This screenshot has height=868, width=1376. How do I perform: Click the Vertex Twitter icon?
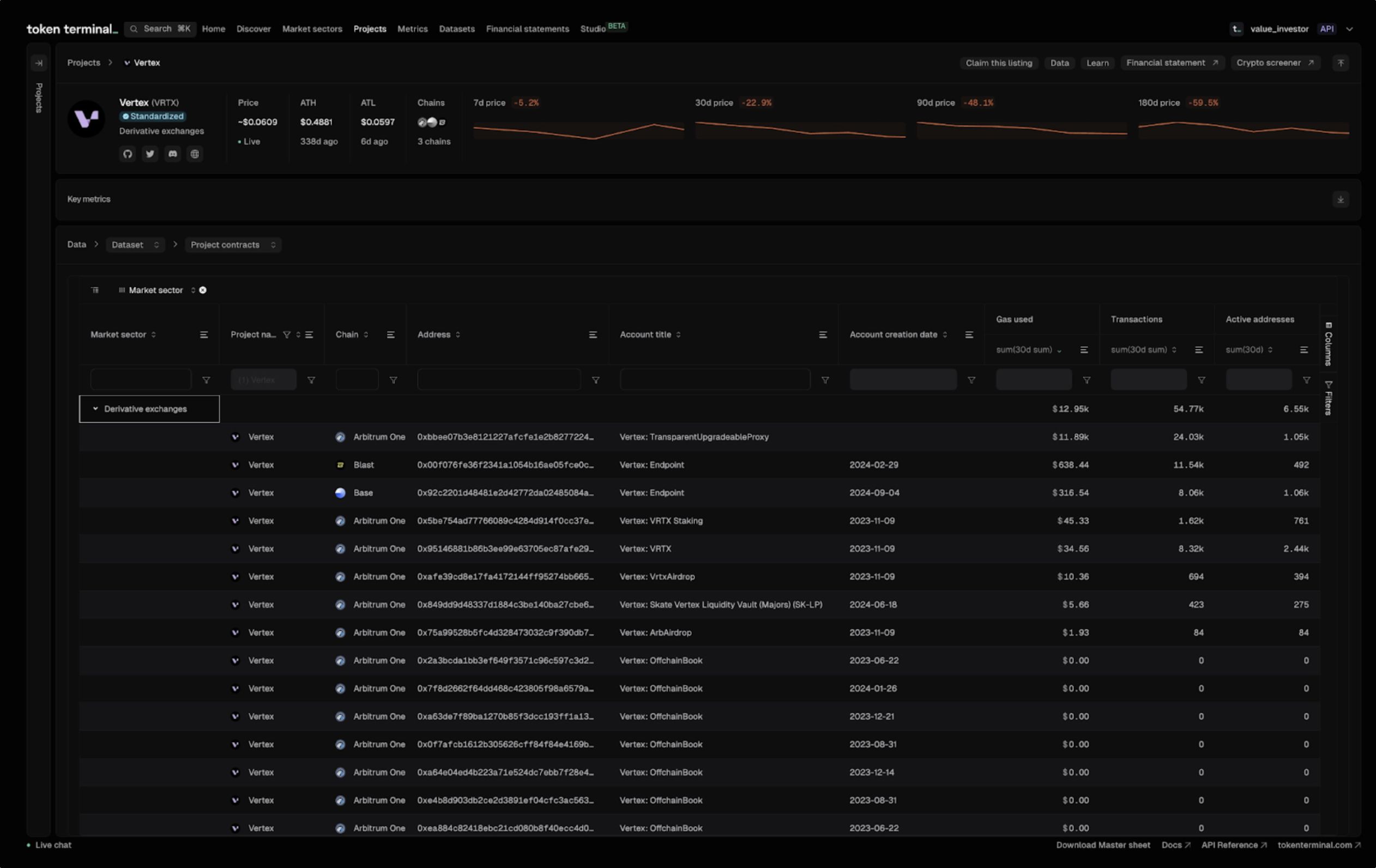pos(150,154)
